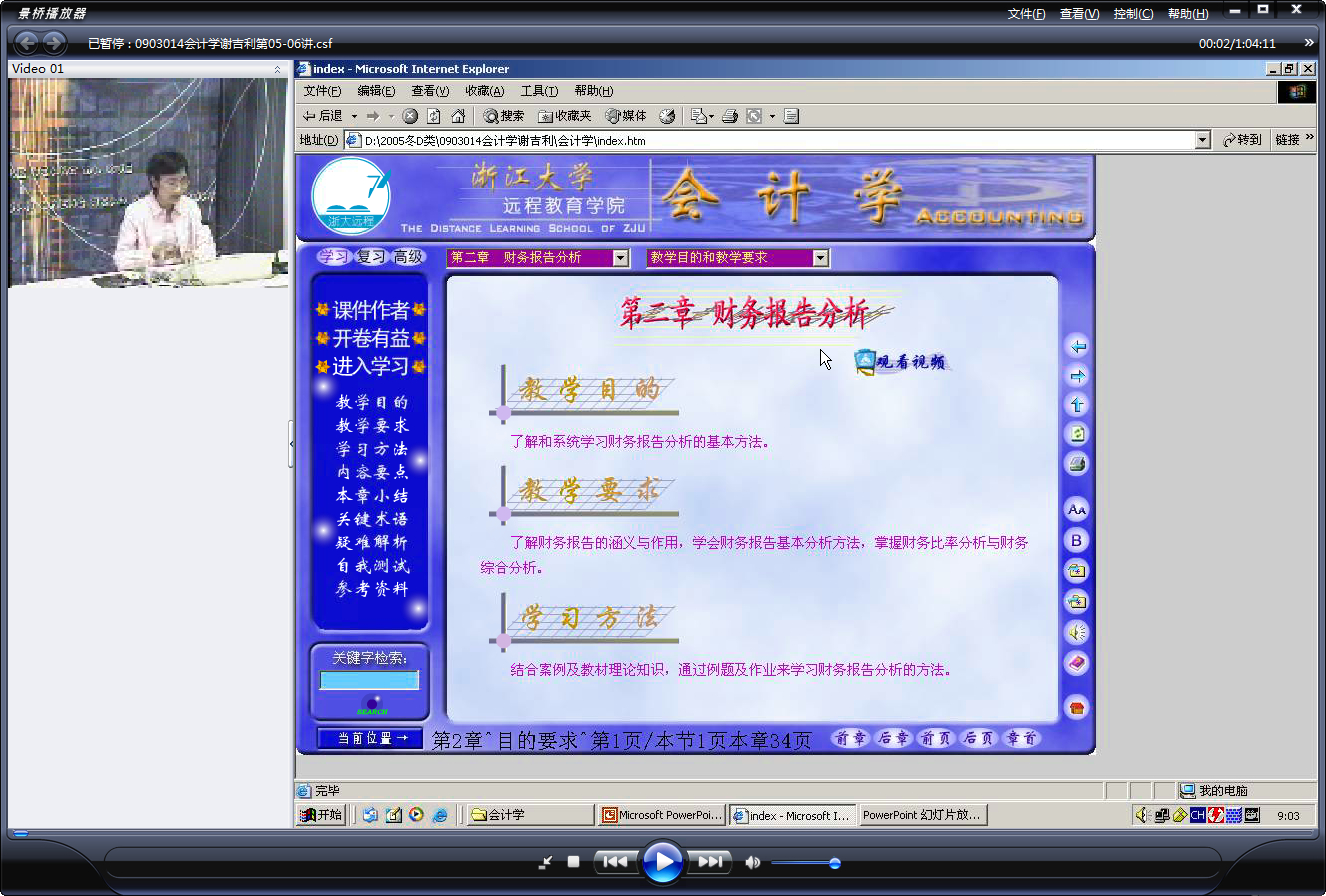Click the refresh page icon in the courseware sidebar
1326x896 pixels.
(x=1077, y=434)
